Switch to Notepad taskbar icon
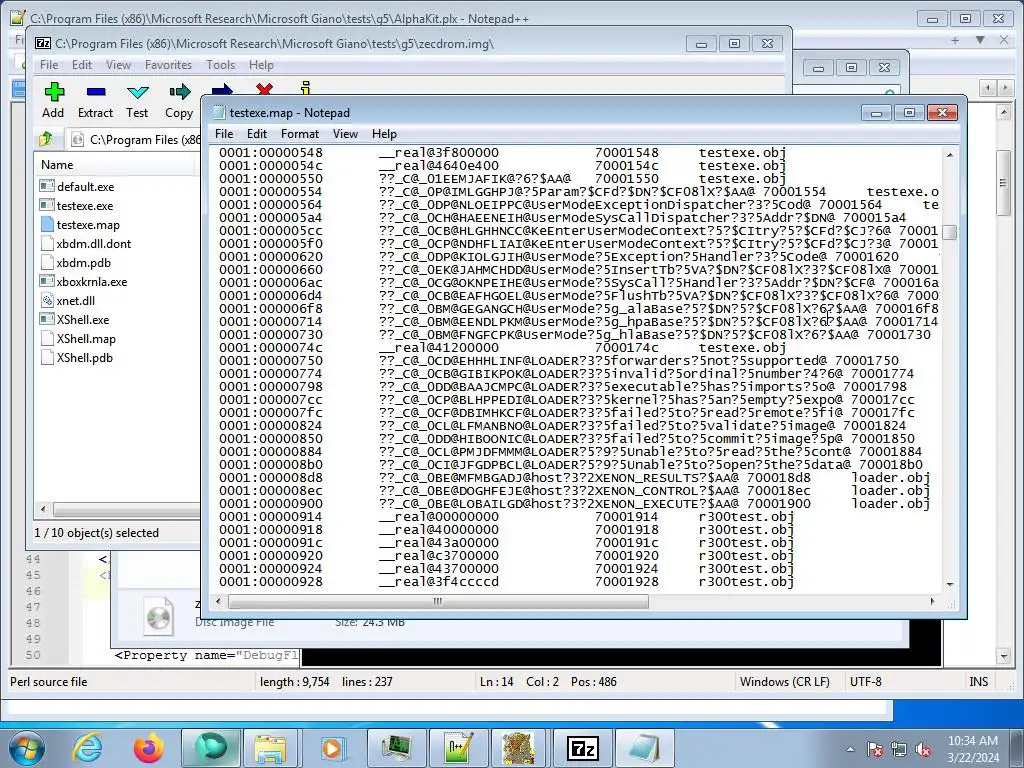 [645, 748]
